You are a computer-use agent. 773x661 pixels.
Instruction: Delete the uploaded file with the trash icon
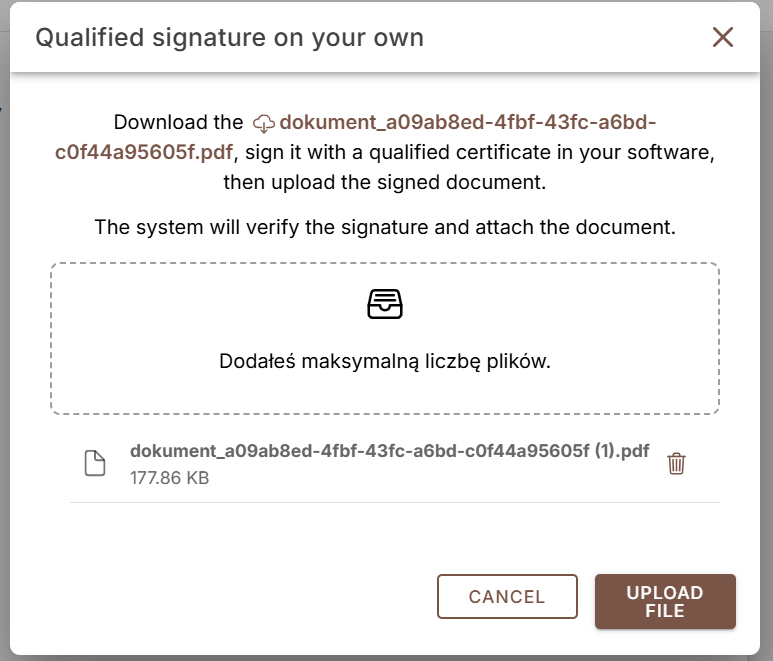(x=676, y=463)
